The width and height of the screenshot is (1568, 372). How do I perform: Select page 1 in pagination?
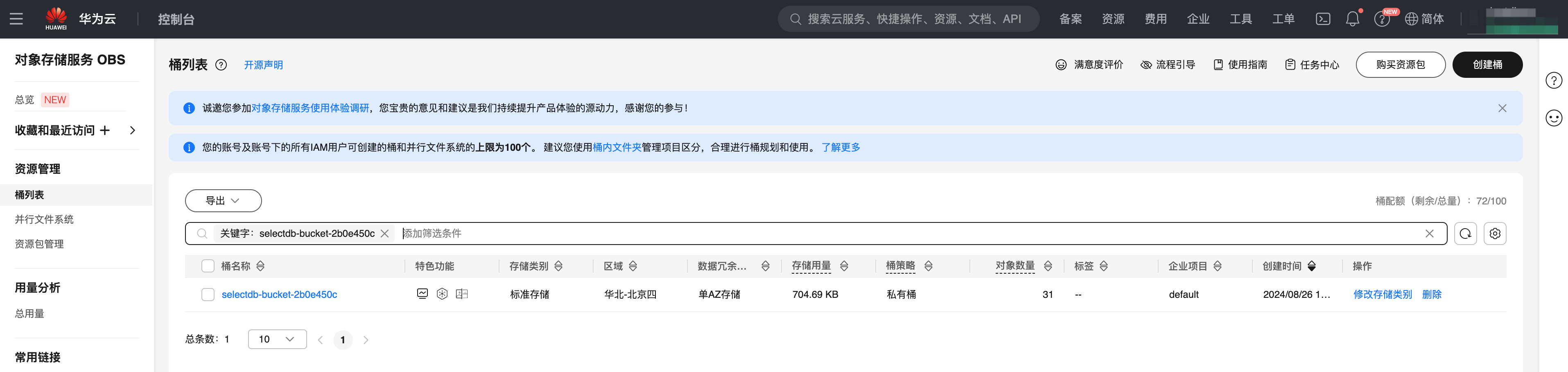pyautogui.click(x=343, y=340)
